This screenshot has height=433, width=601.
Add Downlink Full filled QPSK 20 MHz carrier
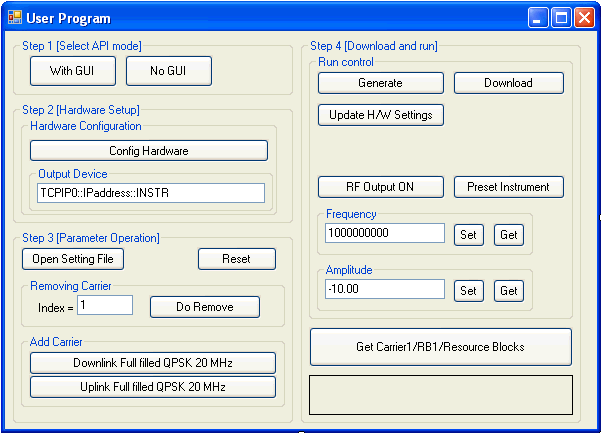(152, 362)
